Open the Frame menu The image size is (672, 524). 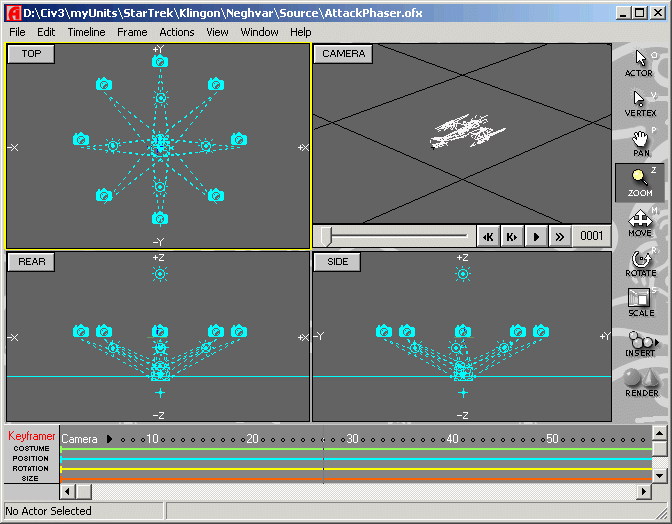click(132, 32)
